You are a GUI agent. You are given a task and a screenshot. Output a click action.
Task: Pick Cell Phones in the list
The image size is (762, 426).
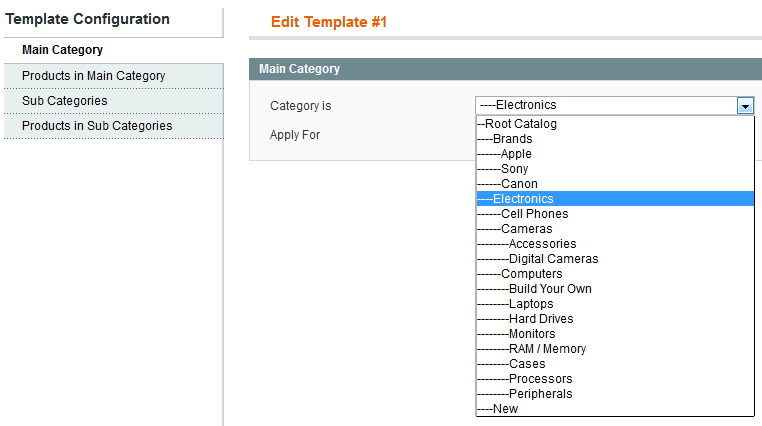615,214
